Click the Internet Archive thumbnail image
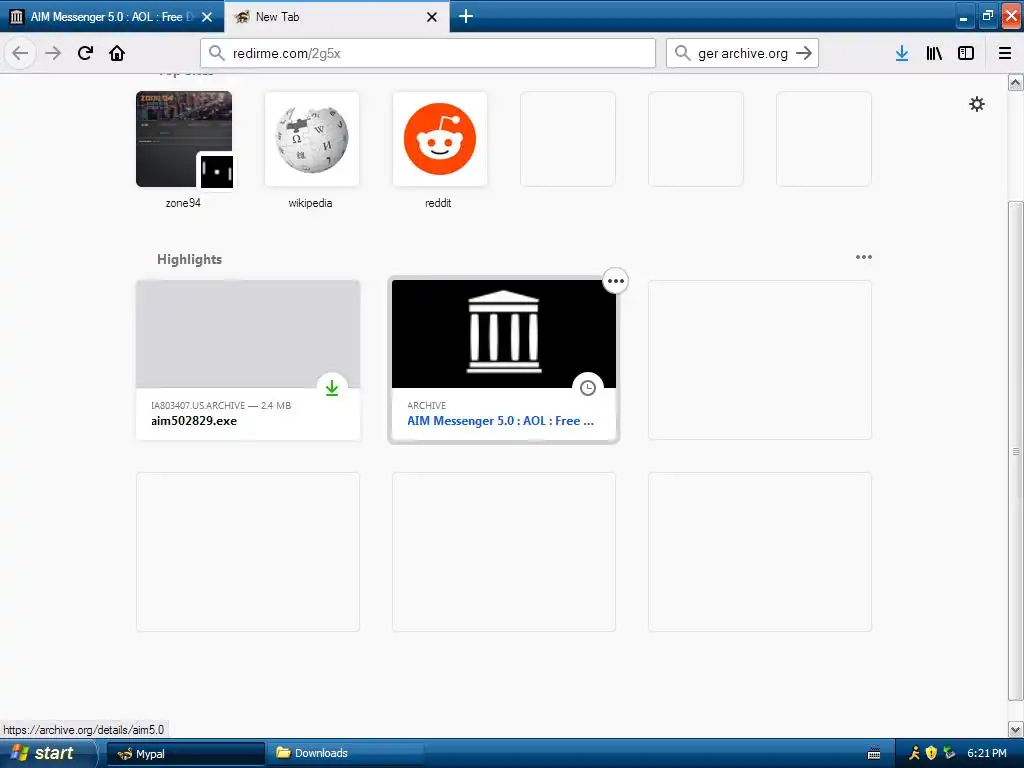Screen dimensions: 1024x768 point(504,334)
